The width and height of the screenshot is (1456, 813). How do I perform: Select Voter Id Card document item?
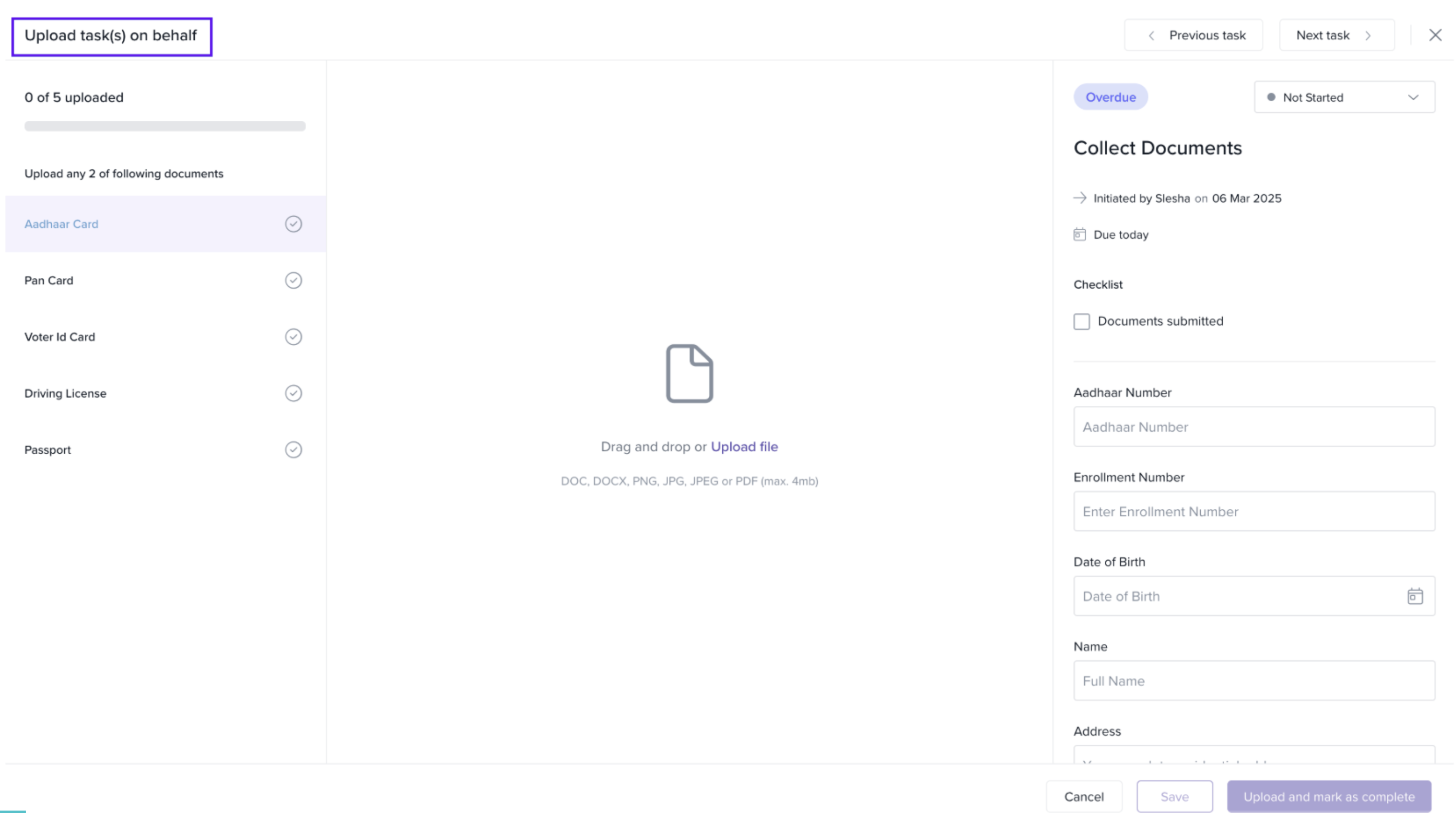[59, 337]
